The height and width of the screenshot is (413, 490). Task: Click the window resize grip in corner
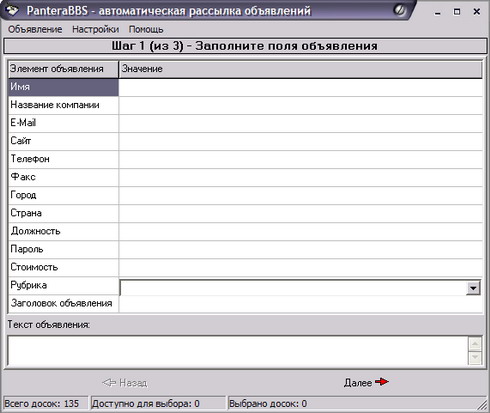click(482, 405)
